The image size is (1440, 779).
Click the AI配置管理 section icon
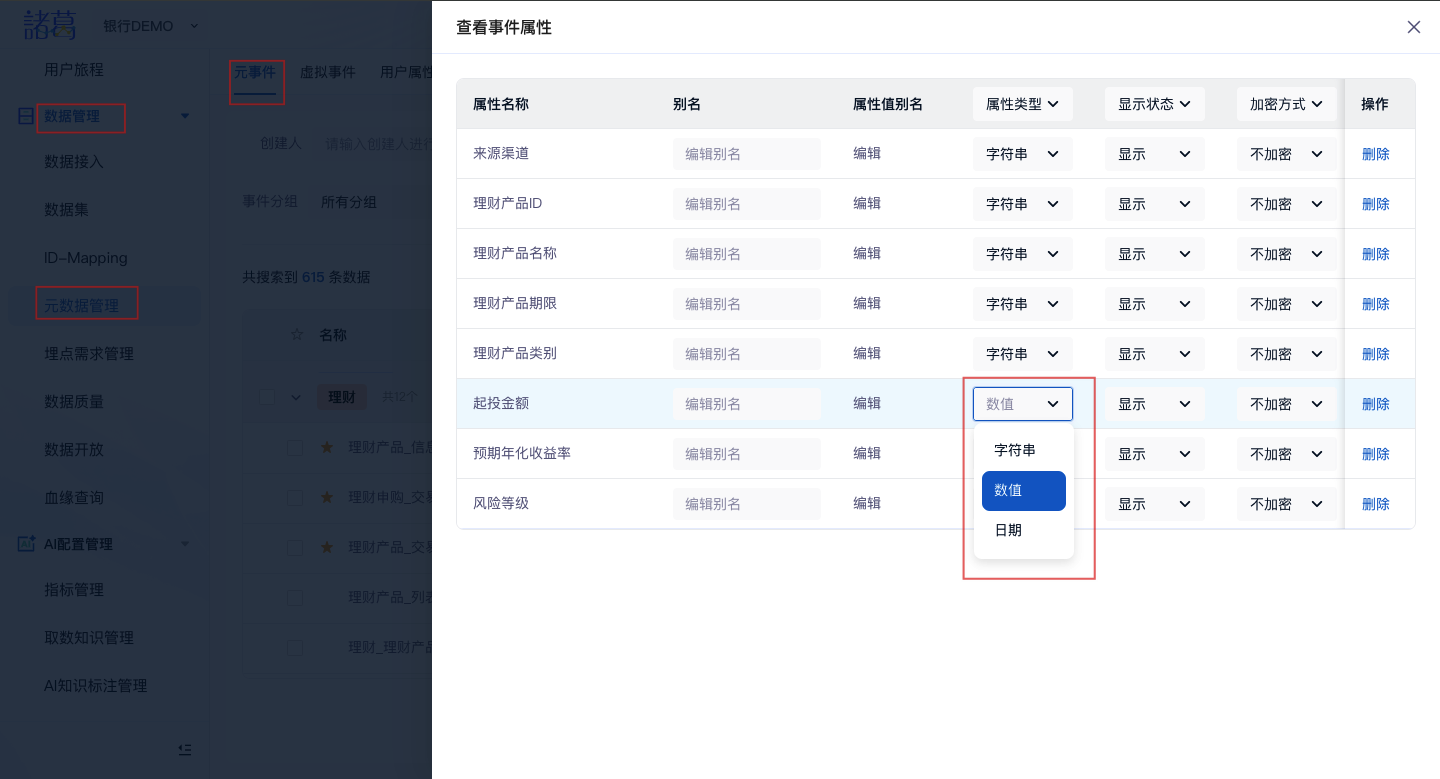pos(26,544)
